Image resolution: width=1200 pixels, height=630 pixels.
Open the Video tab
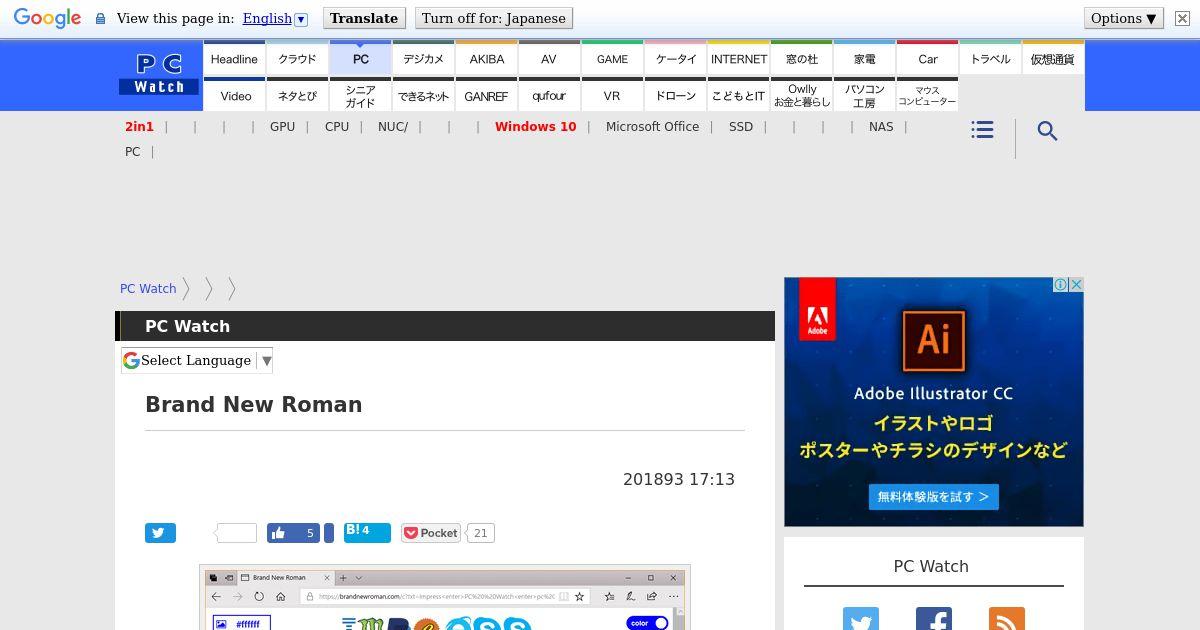pos(234,96)
